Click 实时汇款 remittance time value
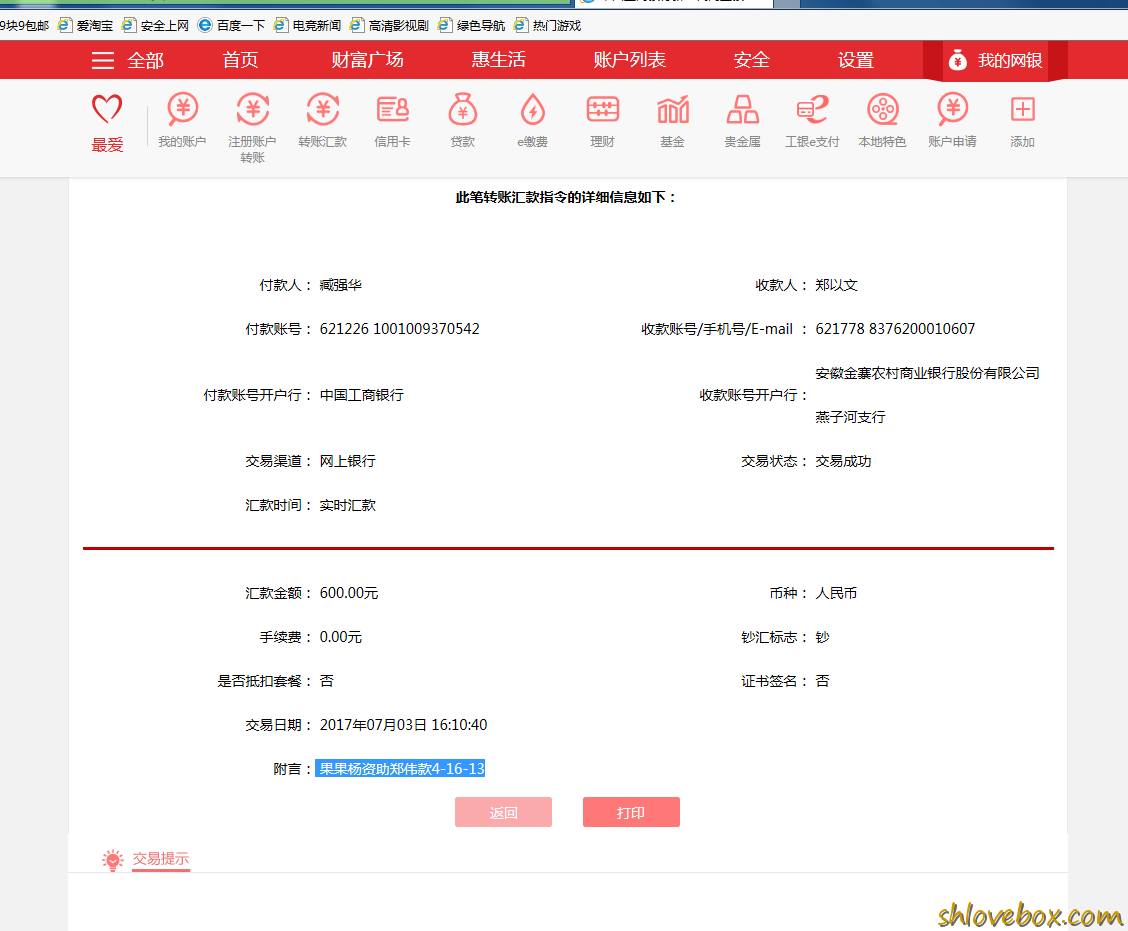The width and height of the screenshot is (1128, 931). pyautogui.click(x=347, y=505)
